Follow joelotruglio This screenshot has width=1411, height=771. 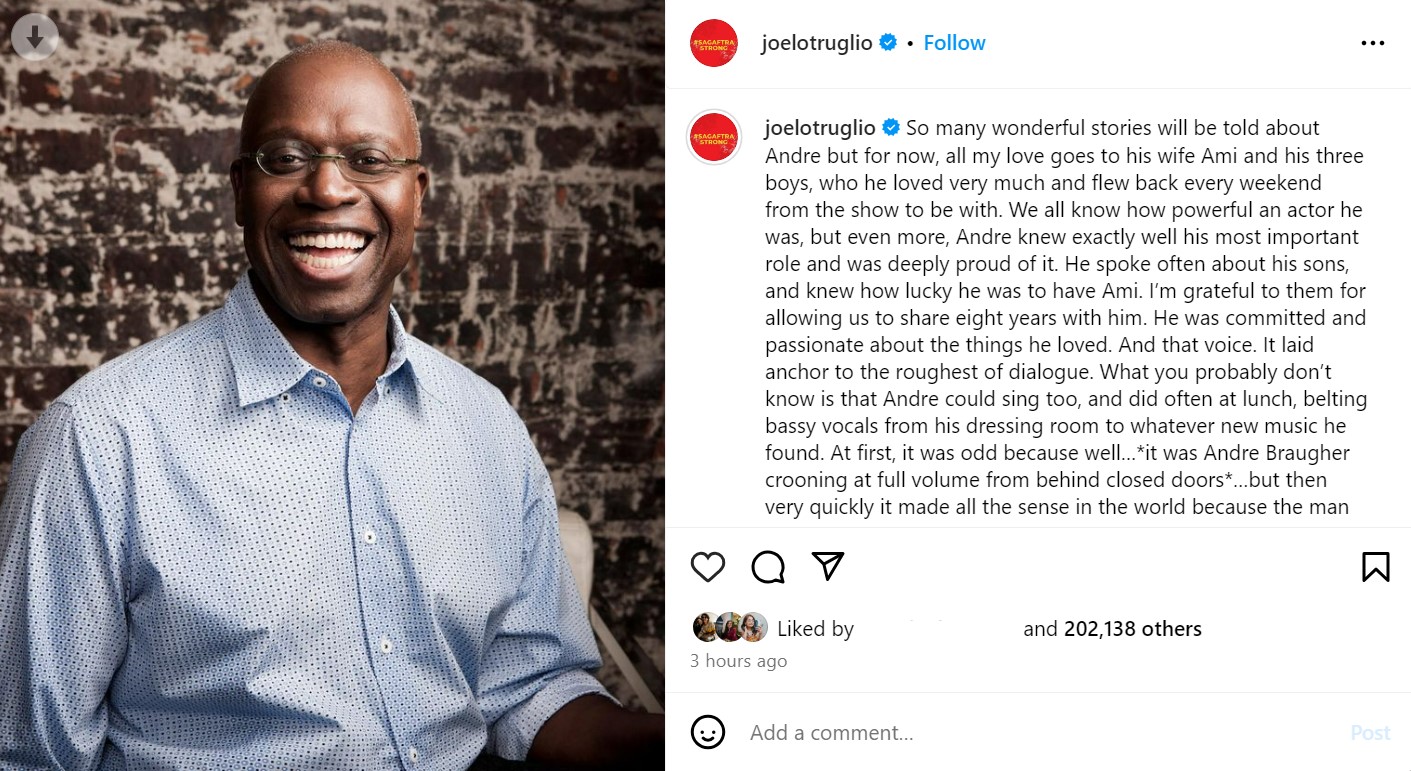pos(954,43)
